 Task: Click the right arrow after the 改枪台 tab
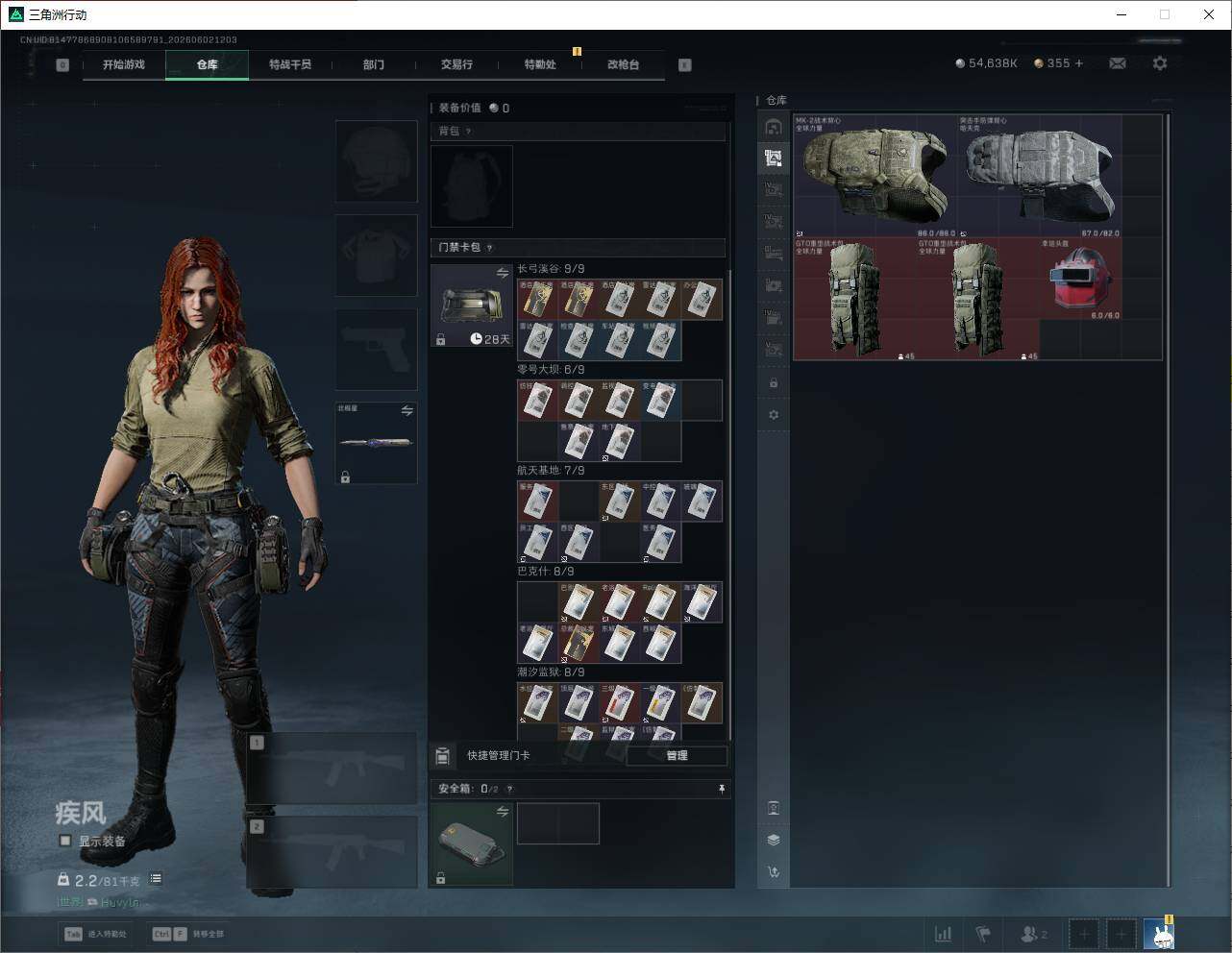pos(685,65)
